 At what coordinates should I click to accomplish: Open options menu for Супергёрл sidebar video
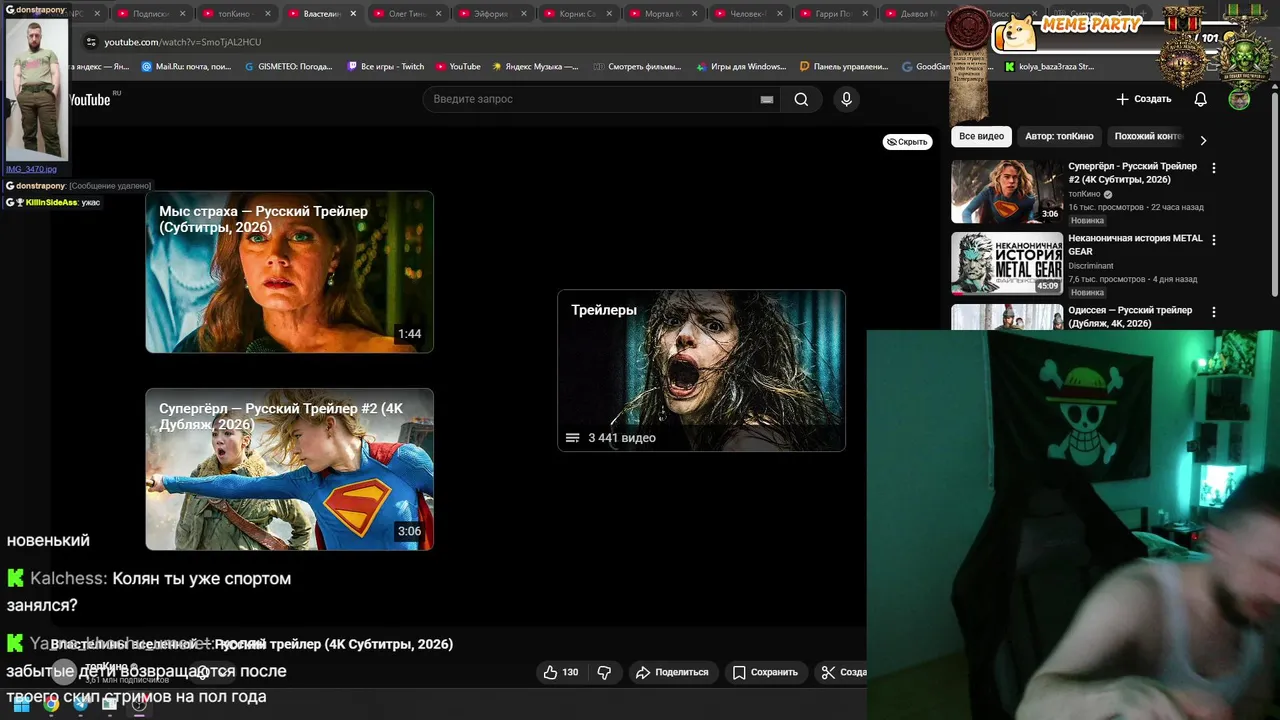[x=1214, y=168]
